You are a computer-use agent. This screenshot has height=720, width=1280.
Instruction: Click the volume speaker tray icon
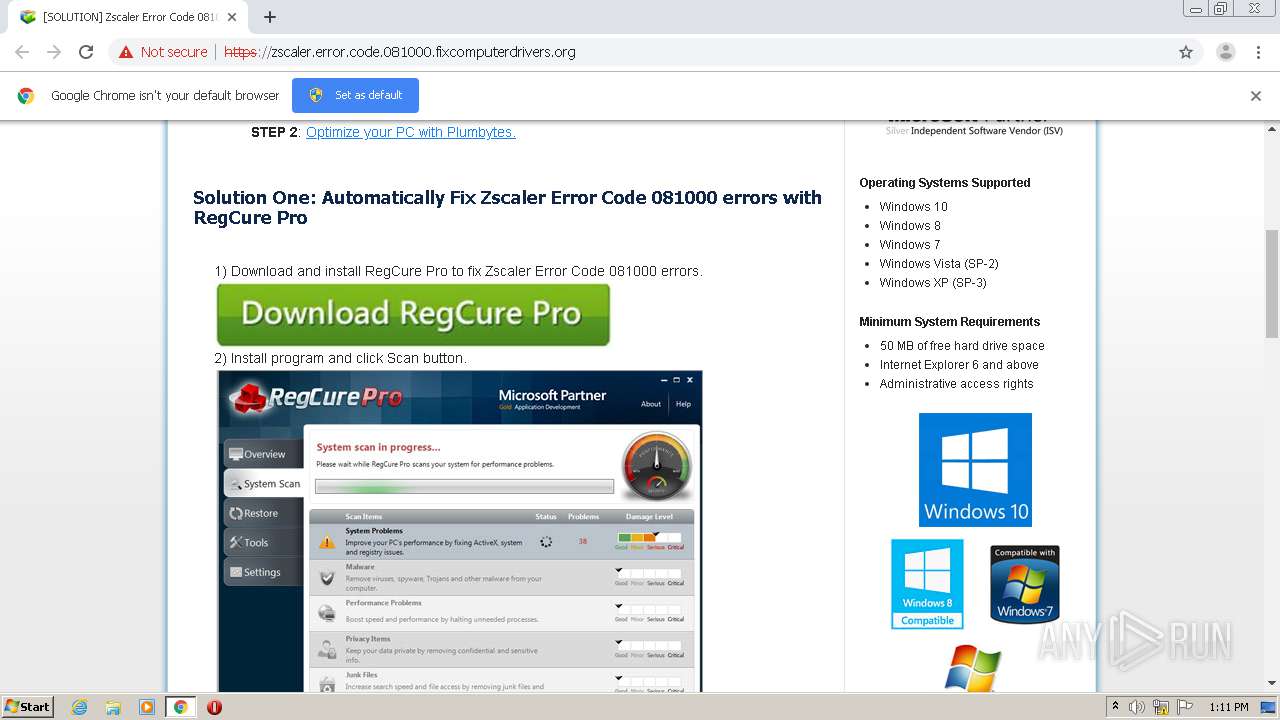coord(1137,707)
